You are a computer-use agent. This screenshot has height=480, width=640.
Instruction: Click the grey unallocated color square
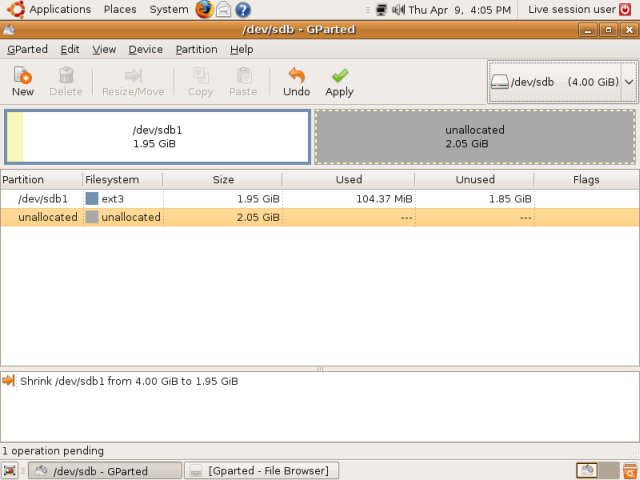[92, 217]
